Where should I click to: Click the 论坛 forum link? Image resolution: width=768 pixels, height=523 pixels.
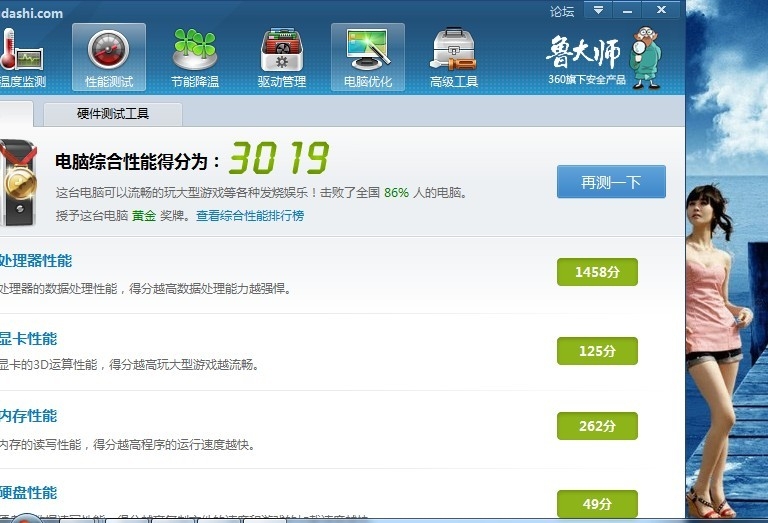(562, 12)
